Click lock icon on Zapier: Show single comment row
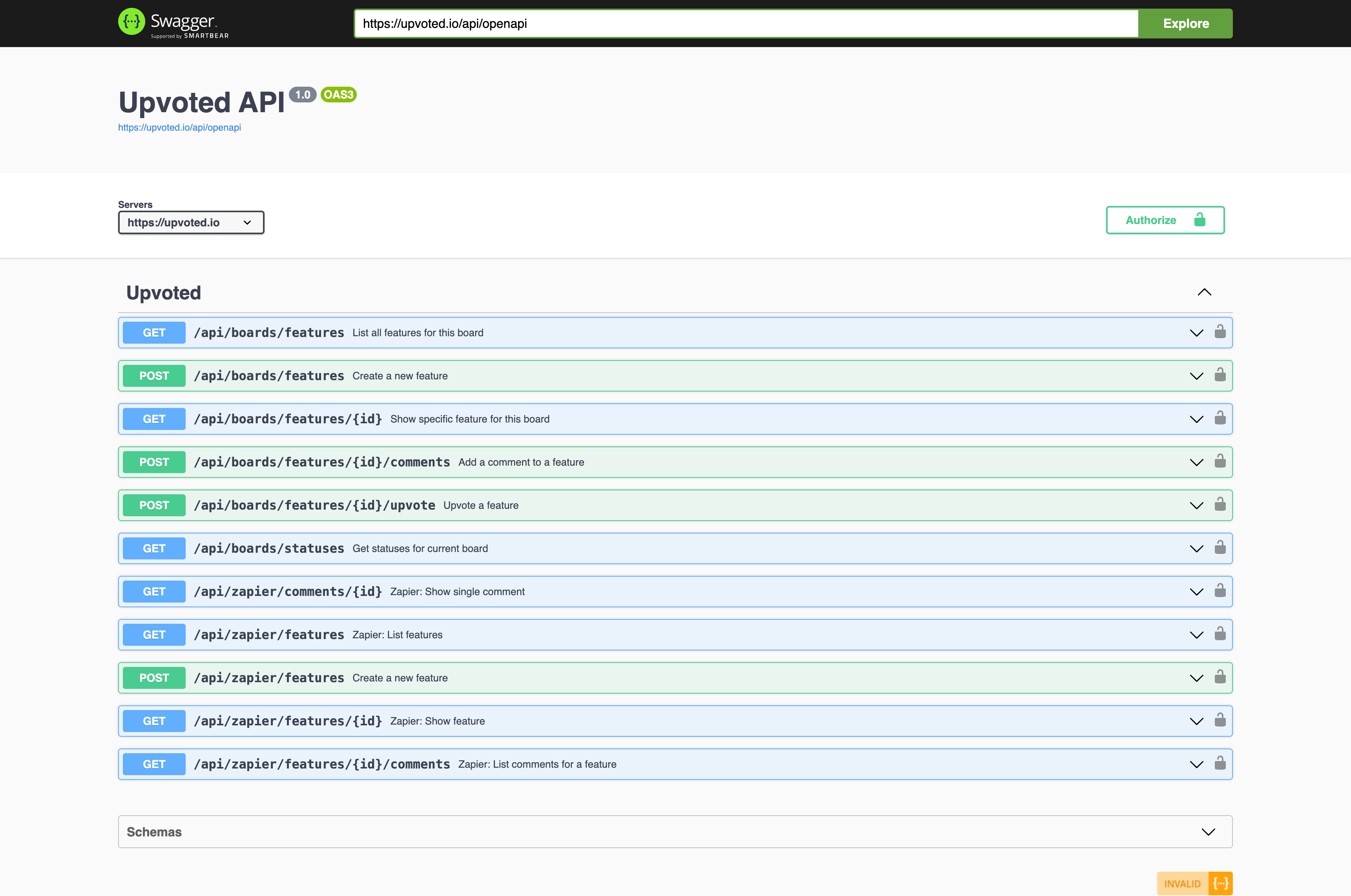Viewport: 1351px width, 896px height. (x=1220, y=591)
